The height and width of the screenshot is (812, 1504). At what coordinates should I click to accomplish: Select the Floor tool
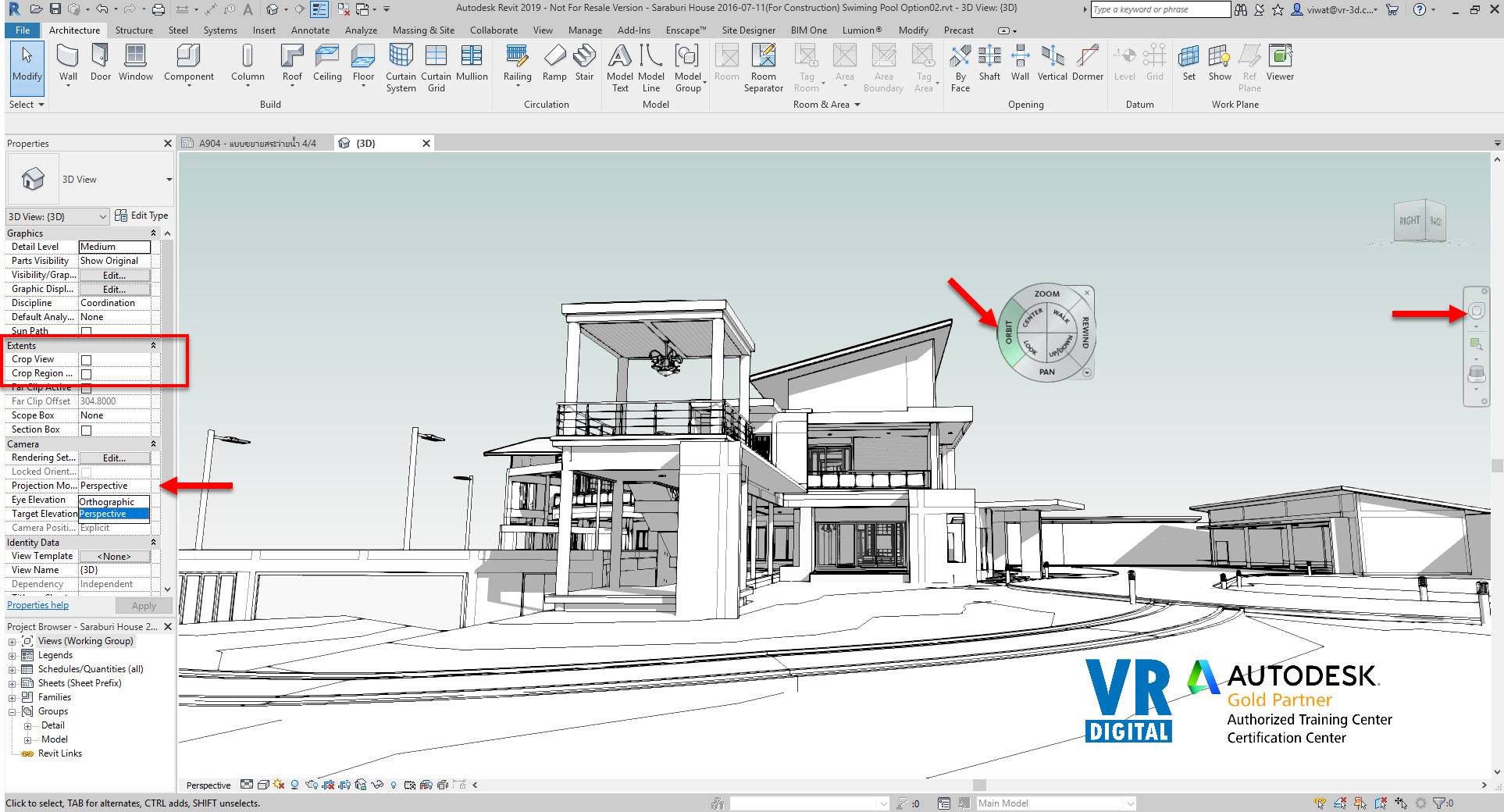click(363, 63)
